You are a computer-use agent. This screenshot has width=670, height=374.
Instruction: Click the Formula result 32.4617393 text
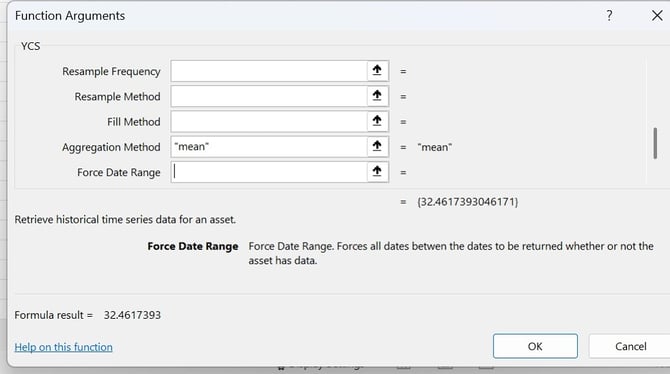(88, 315)
